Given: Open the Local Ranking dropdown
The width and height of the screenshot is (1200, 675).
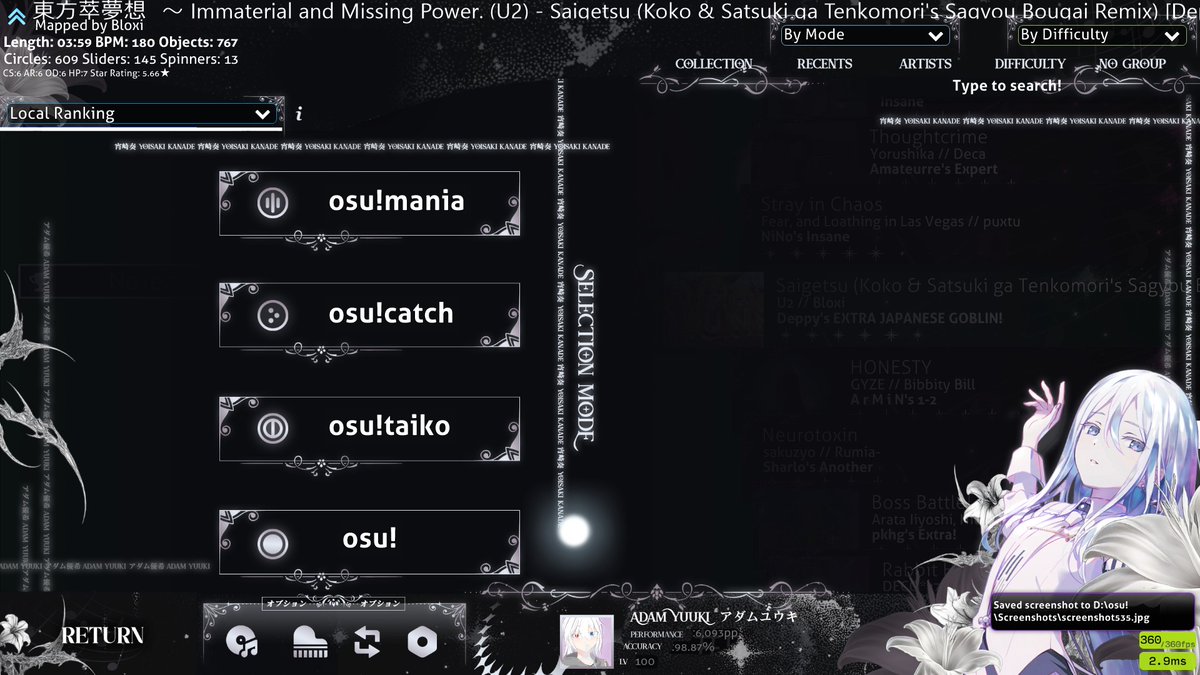Looking at the screenshot, I should point(139,114).
